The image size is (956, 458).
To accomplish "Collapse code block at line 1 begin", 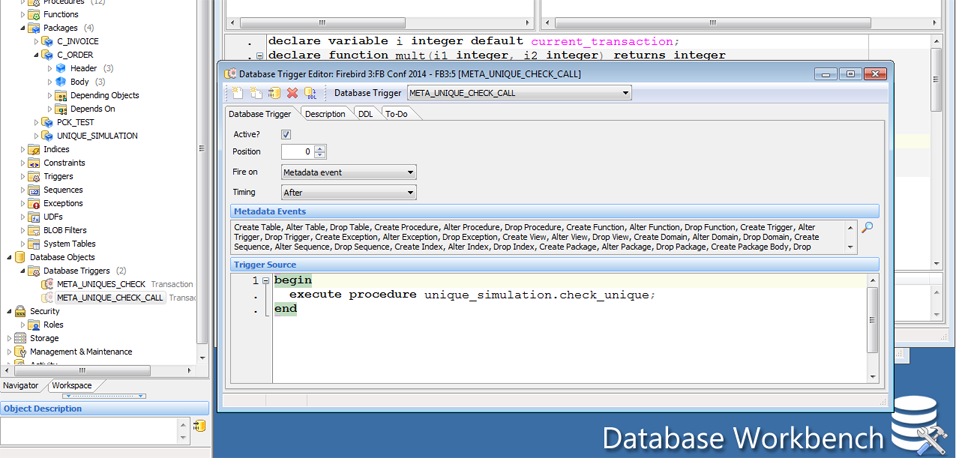I will (266, 281).
